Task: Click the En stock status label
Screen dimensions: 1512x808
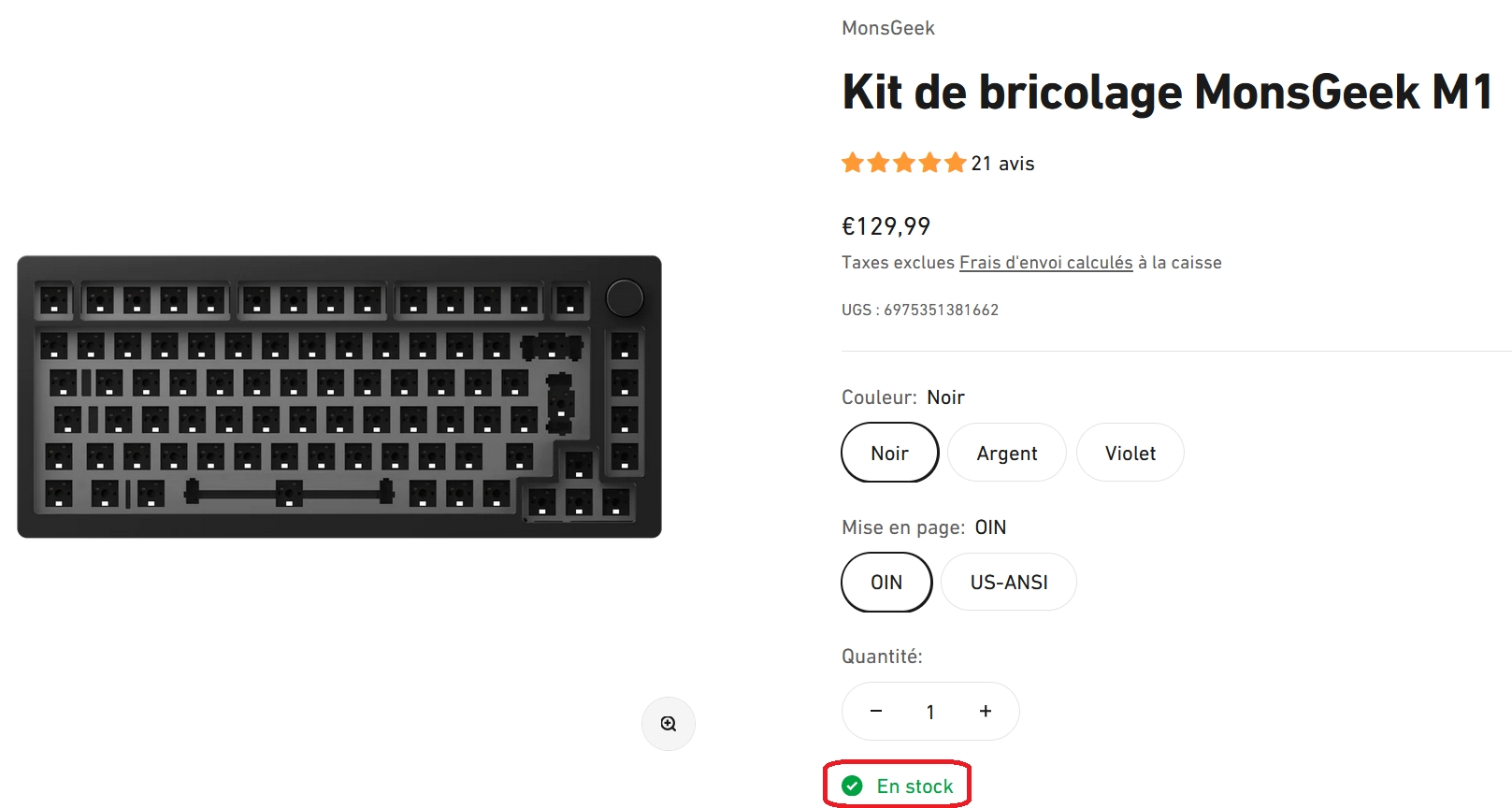Action: [914, 786]
